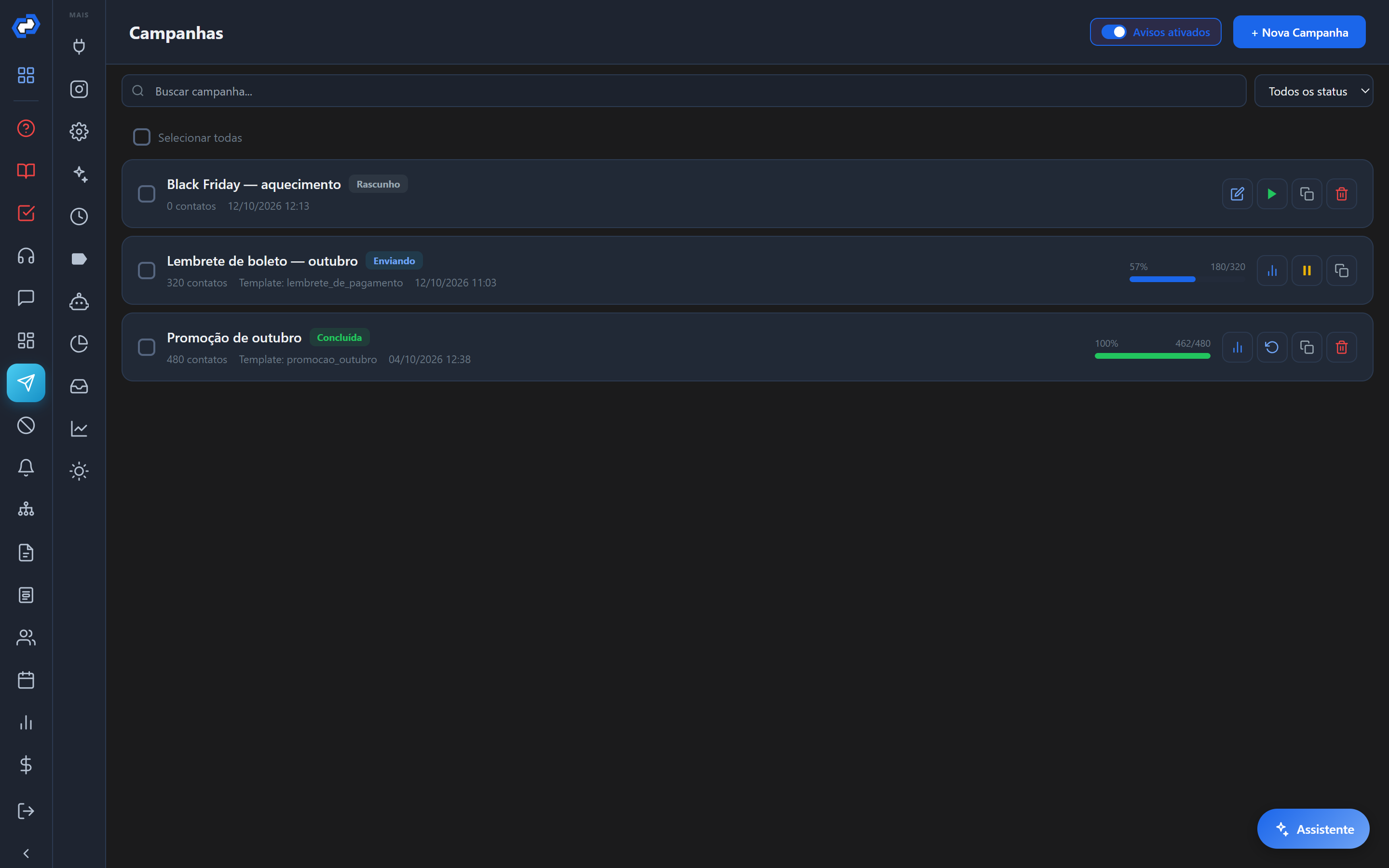
Task: Duplicate the Promoção de outubro campaign
Action: 1307,347
